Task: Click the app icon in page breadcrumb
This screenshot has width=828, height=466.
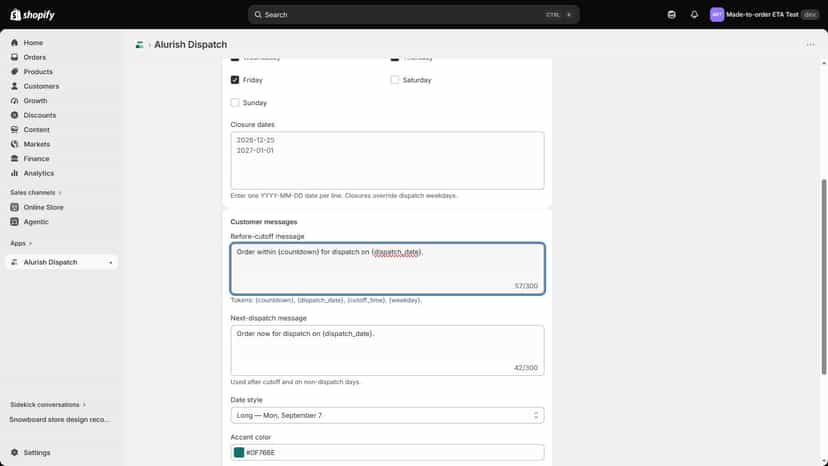Action: click(x=139, y=45)
